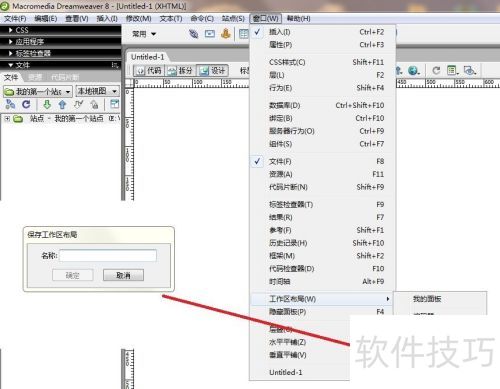Click 确定 in 保存工作区布局 dialog
500x389 pixels.
pos(72,275)
